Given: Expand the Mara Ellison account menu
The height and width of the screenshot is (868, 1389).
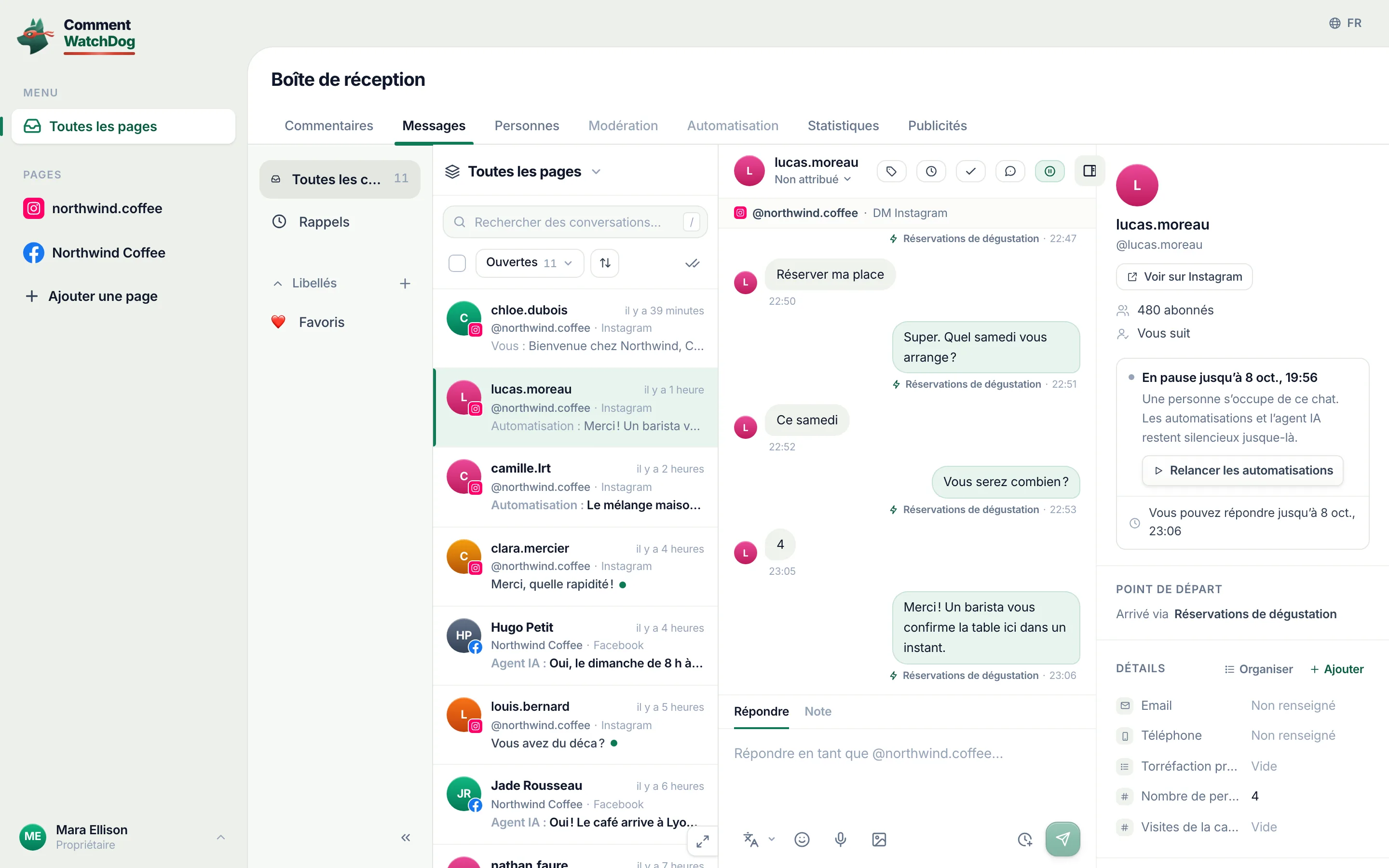Looking at the screenshot, I should (x=123, y=837).
